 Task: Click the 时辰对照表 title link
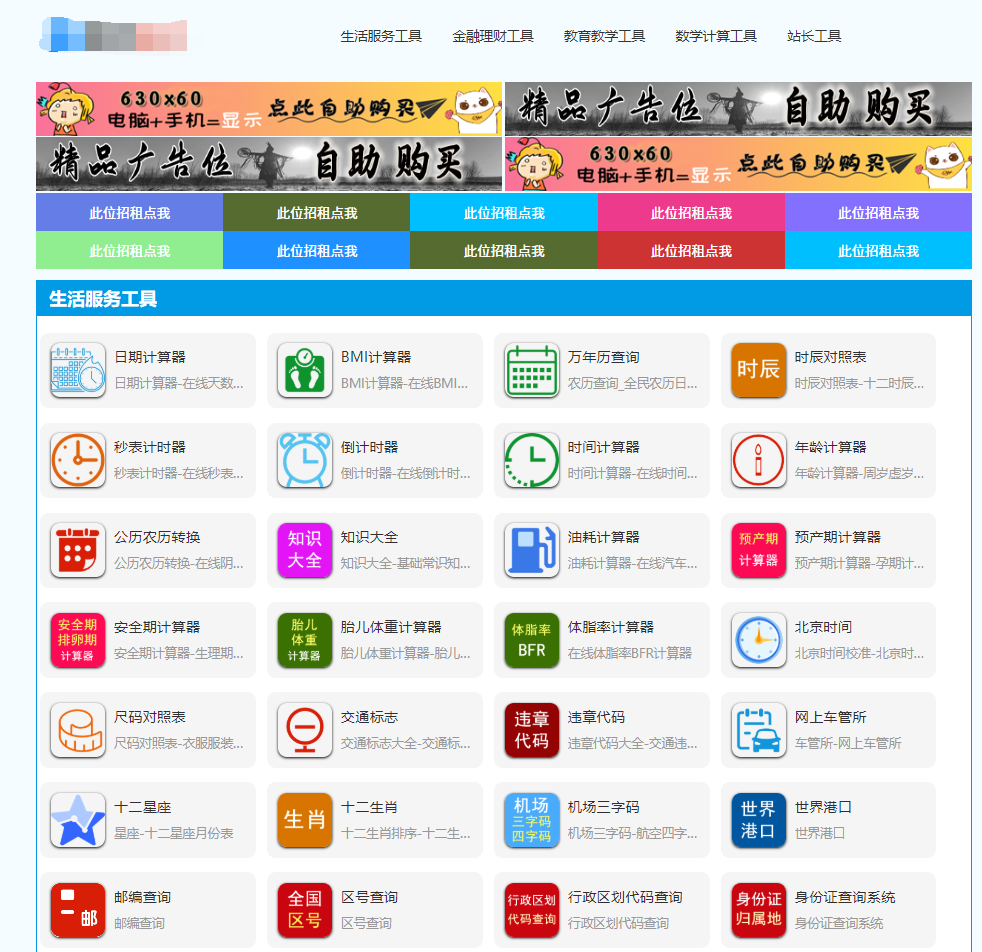tap(830, 357)
